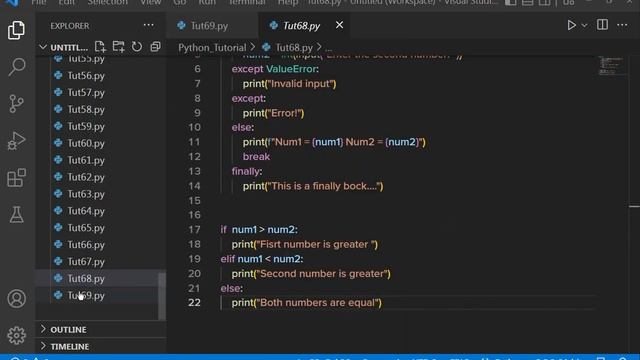The image size is (640, 360).
Task: Click Python_Tutorial in the breadcrumb
Action: click(212, 47)
